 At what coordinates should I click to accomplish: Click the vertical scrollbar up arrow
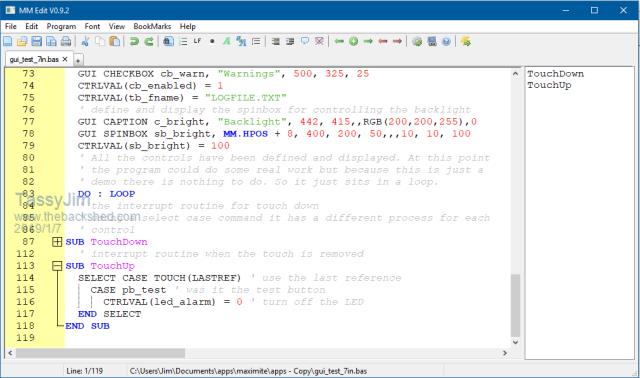(516, 74)
